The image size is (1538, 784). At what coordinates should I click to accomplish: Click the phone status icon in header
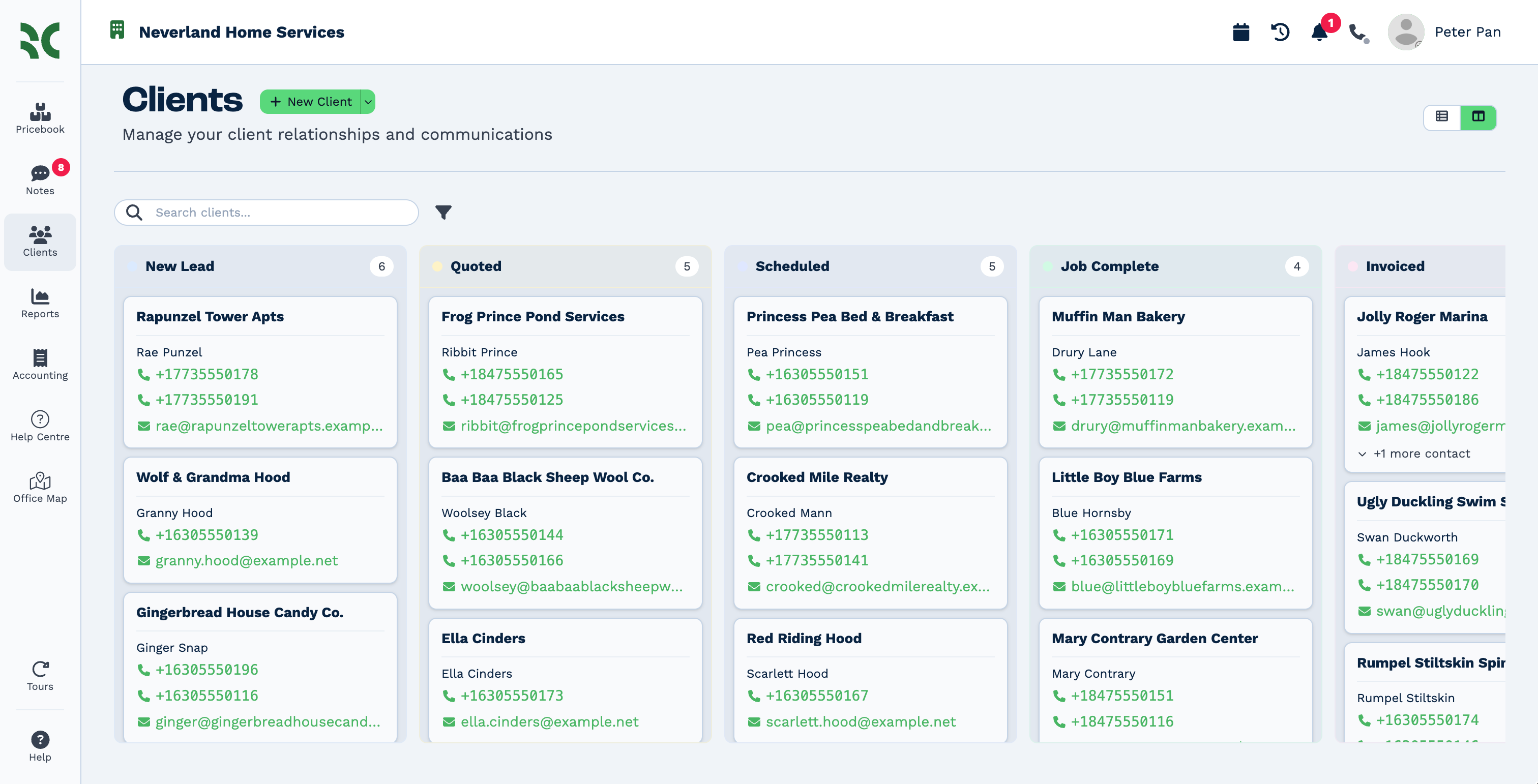(1358, 33)
